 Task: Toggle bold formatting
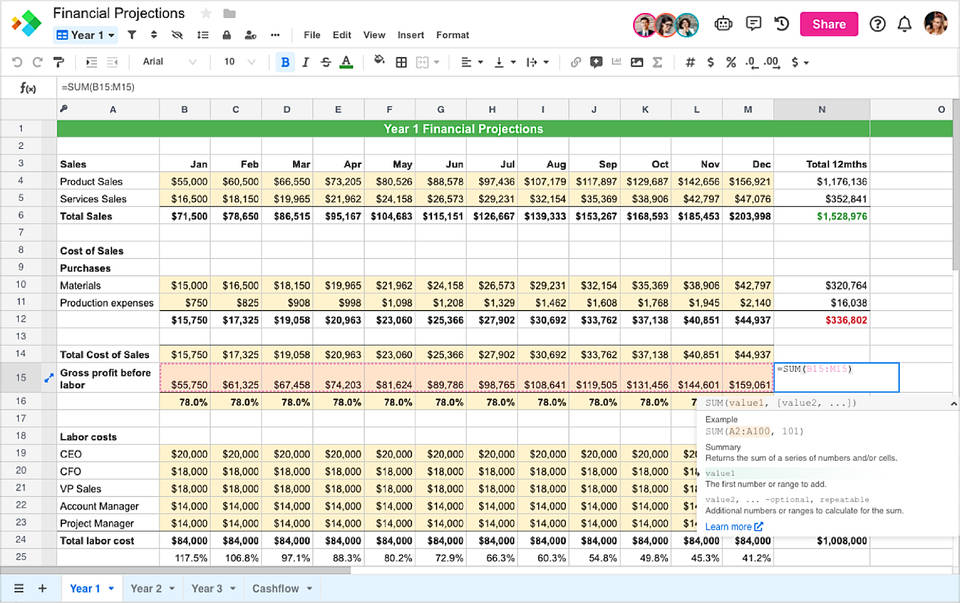(x=285, y=62)
